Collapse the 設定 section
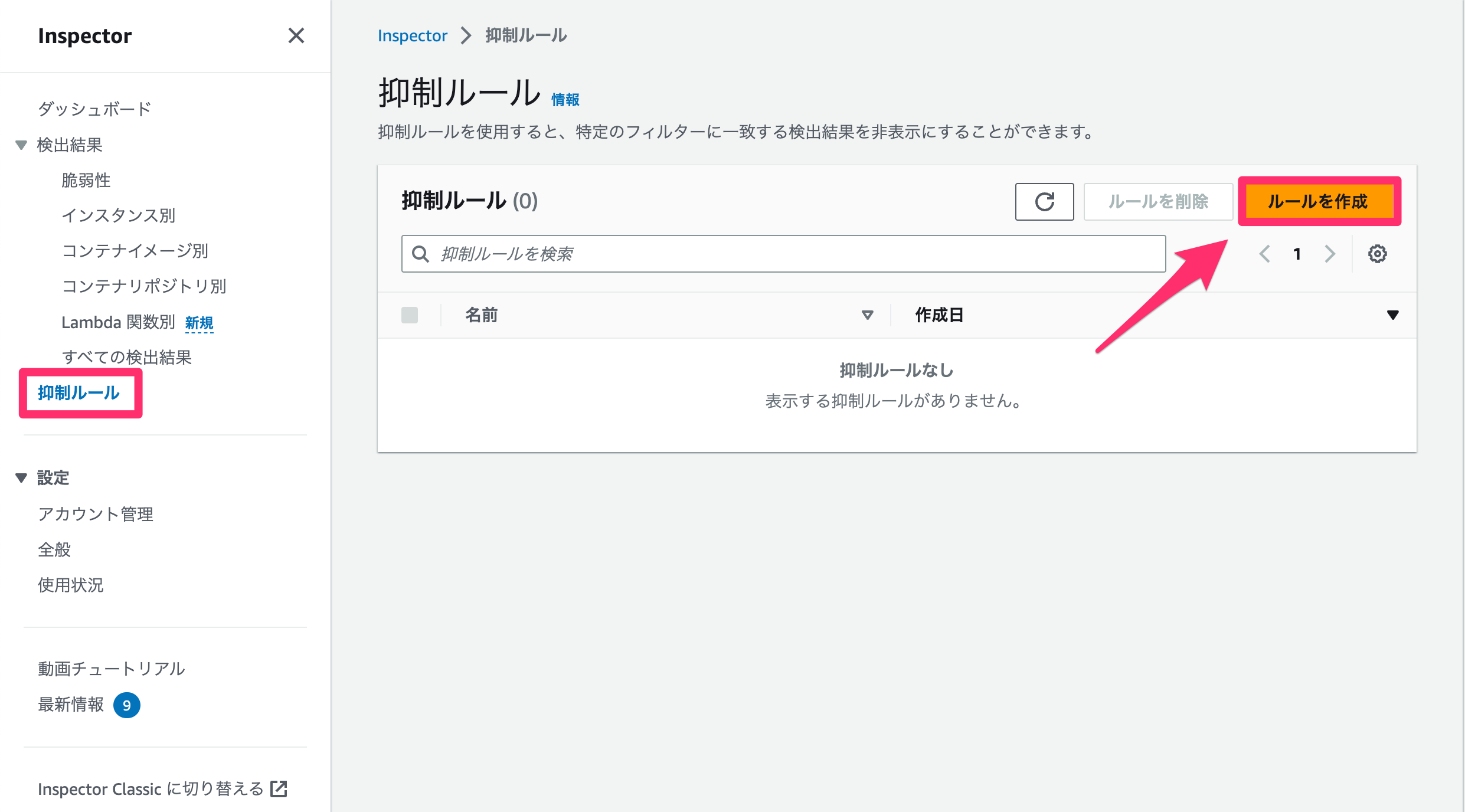Viewport: 1465px width, 812px height. point(21,478)
